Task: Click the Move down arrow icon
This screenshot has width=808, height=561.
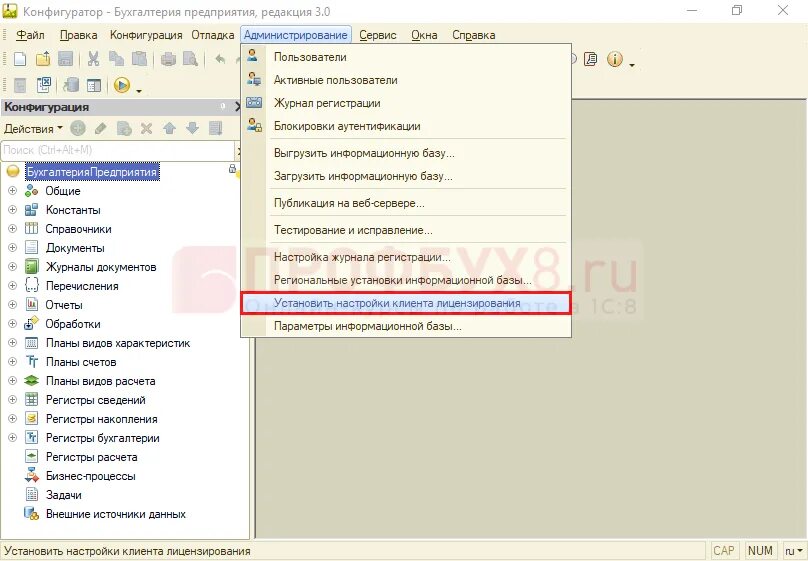Action: tap(192, 128)
